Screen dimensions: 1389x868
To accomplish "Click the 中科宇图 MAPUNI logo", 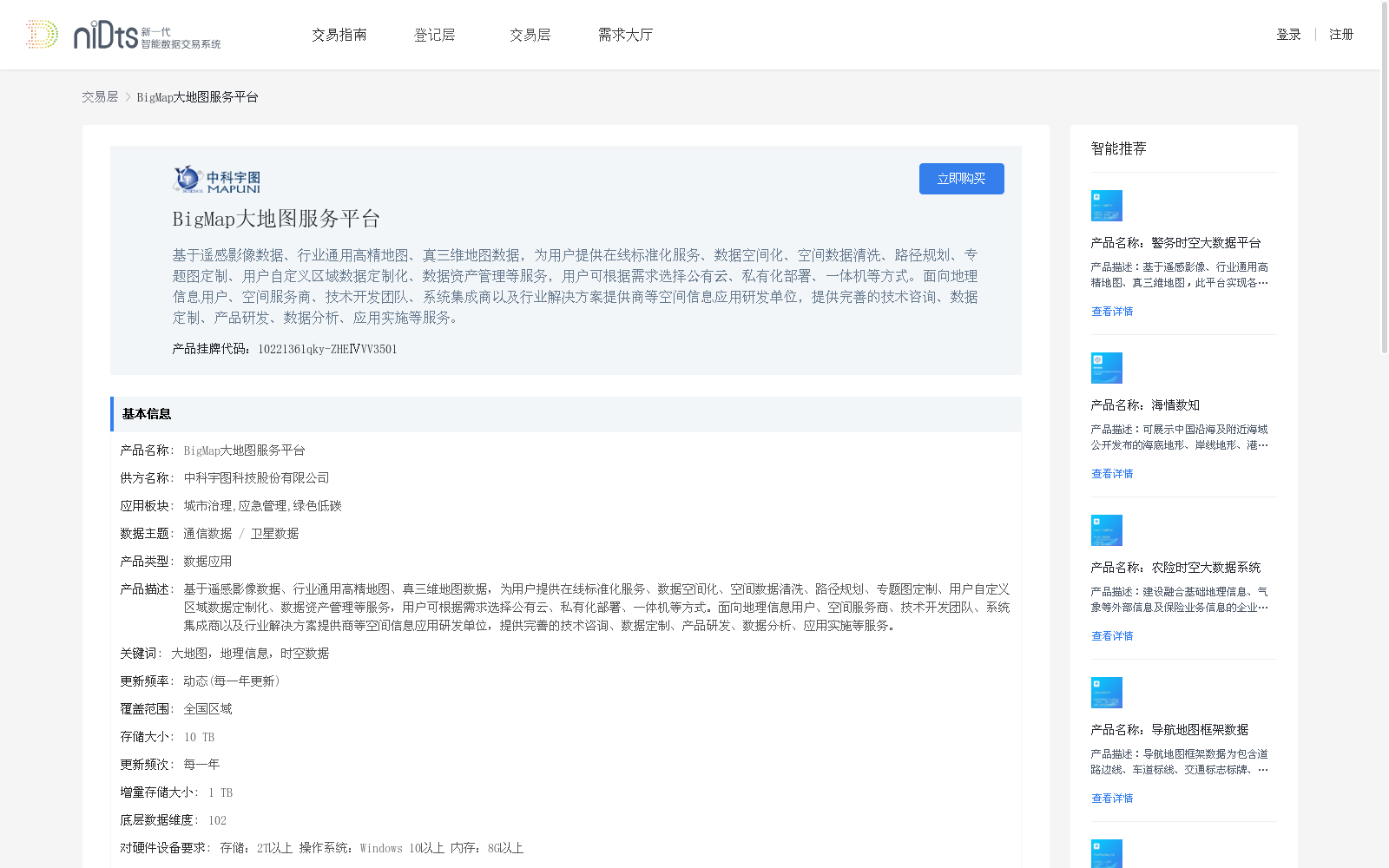I will (217, 180).
